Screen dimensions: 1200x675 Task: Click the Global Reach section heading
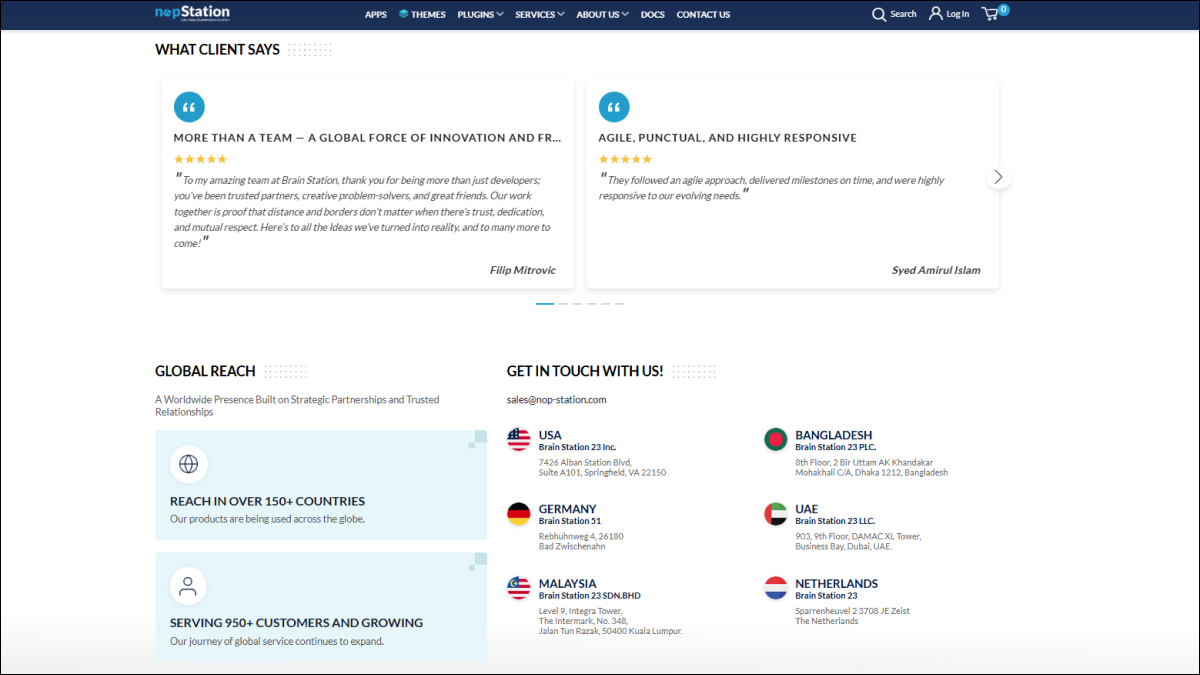[x=205, y=371]
